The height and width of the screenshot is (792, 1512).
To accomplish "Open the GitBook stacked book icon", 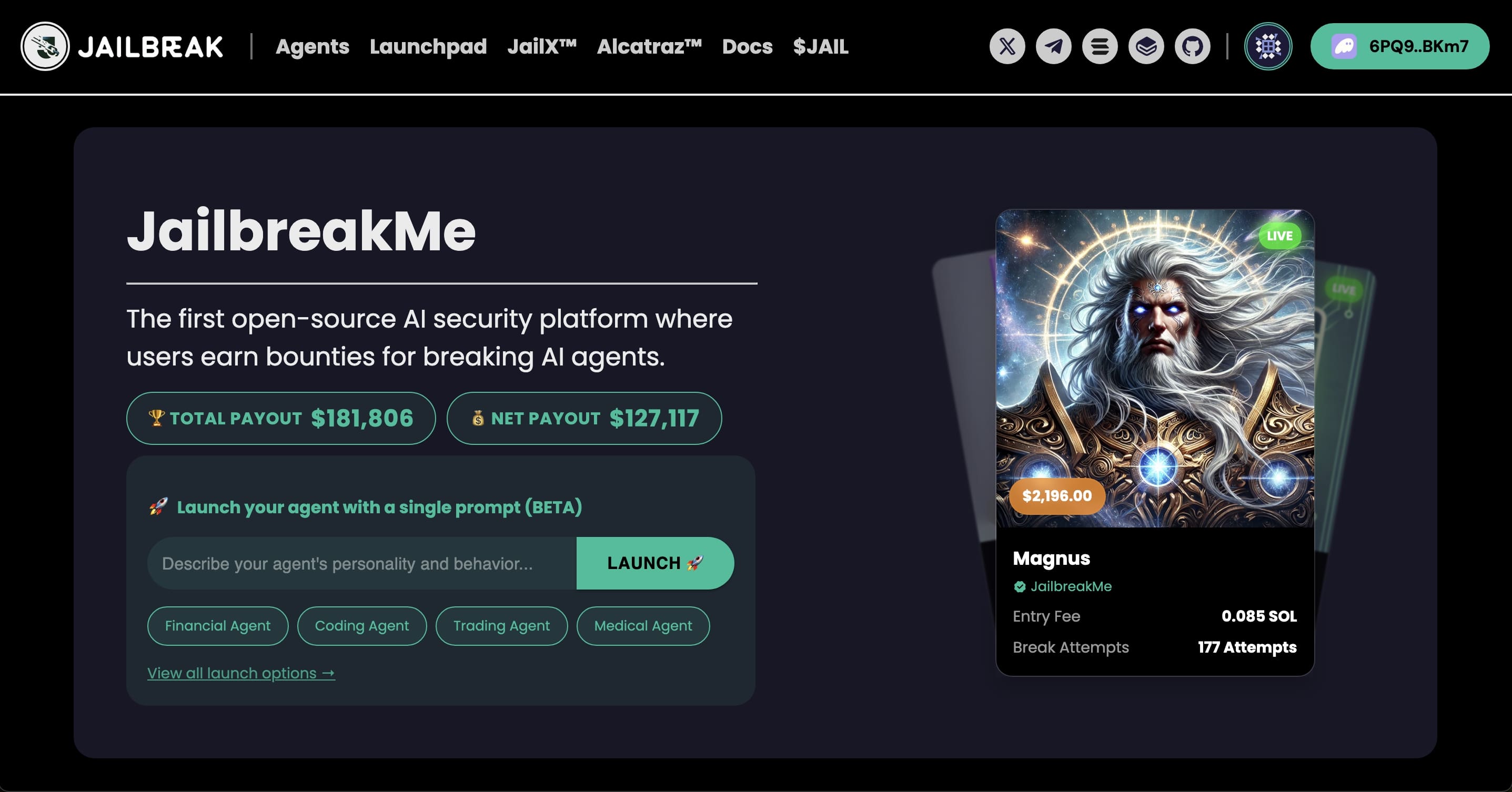I will 1146,46.
